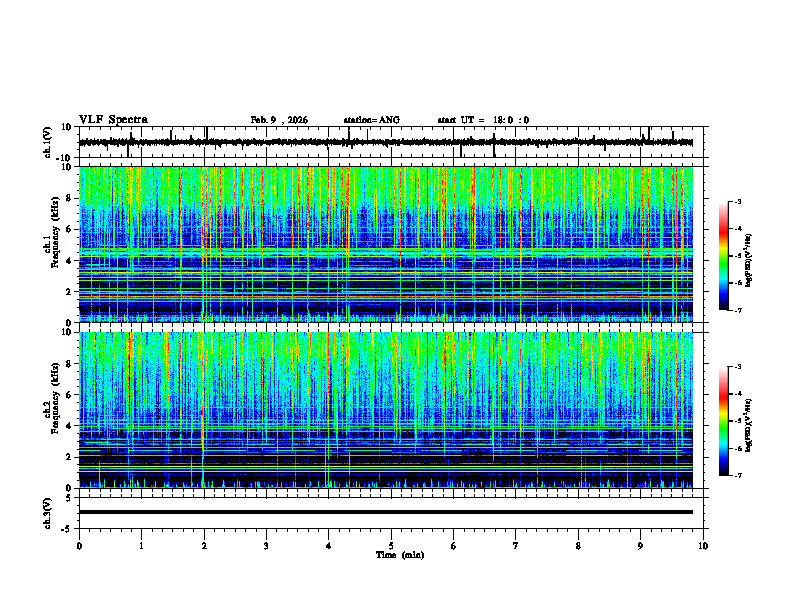Click the "ch.1(V)" waveform axis label
This screenshot has height=612, width=792.
(x=48, y=142)
